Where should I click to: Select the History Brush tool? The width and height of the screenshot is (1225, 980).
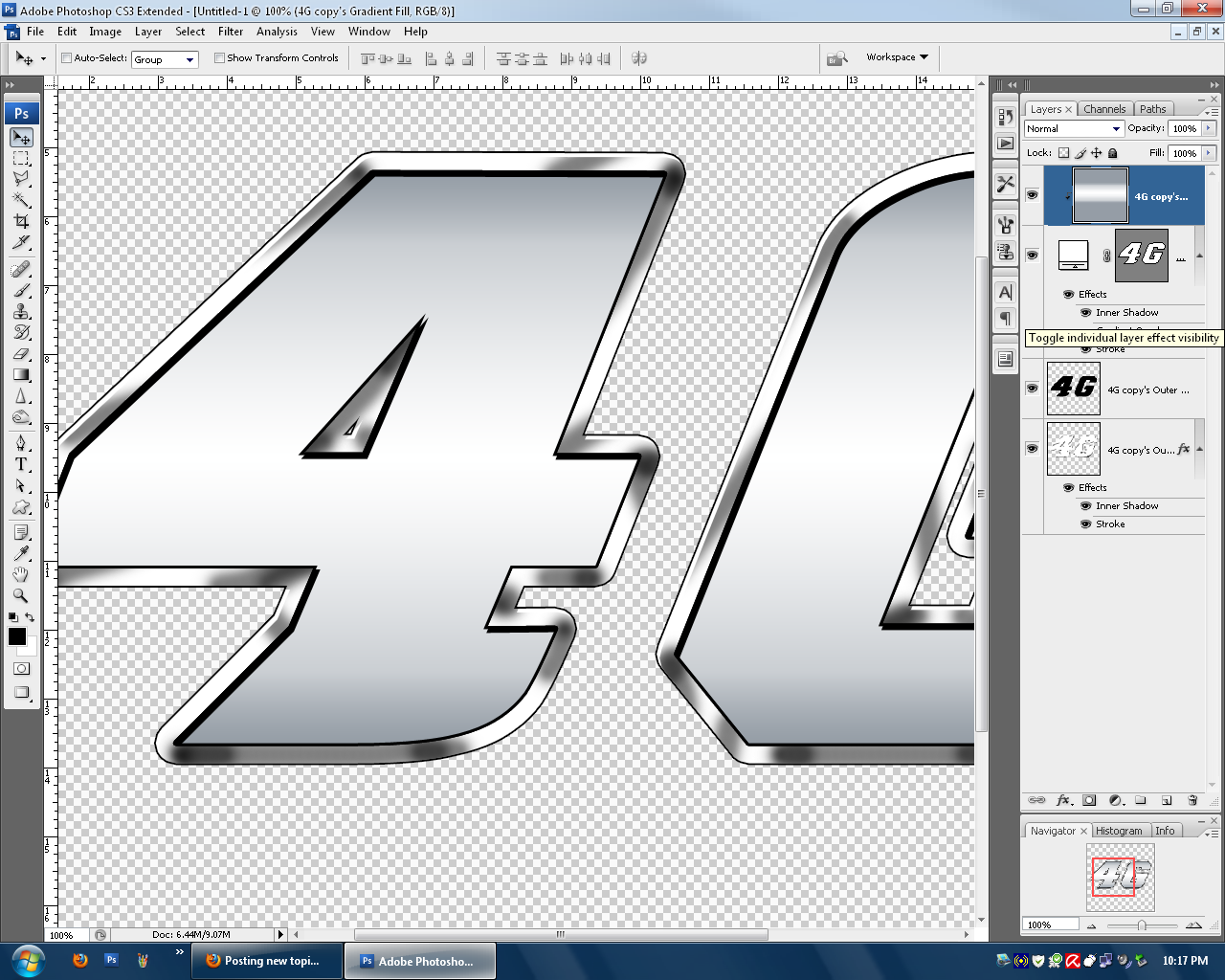(x=21, y=332)
